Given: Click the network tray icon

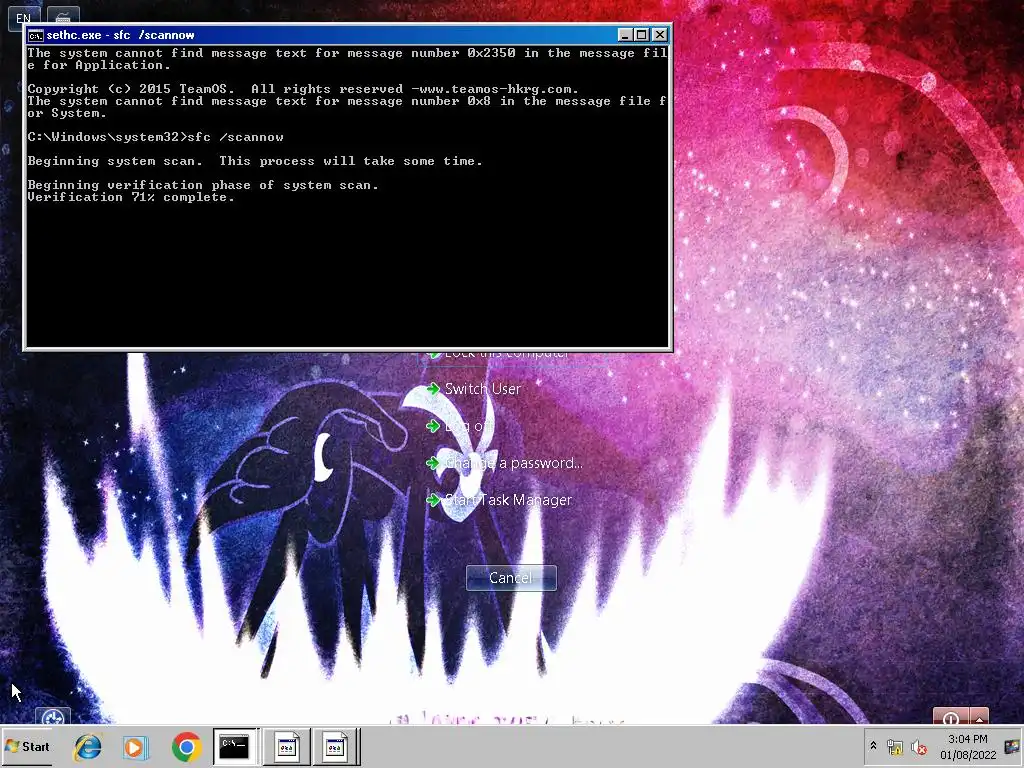Looking at the screenshot, I should click(895, 747).
